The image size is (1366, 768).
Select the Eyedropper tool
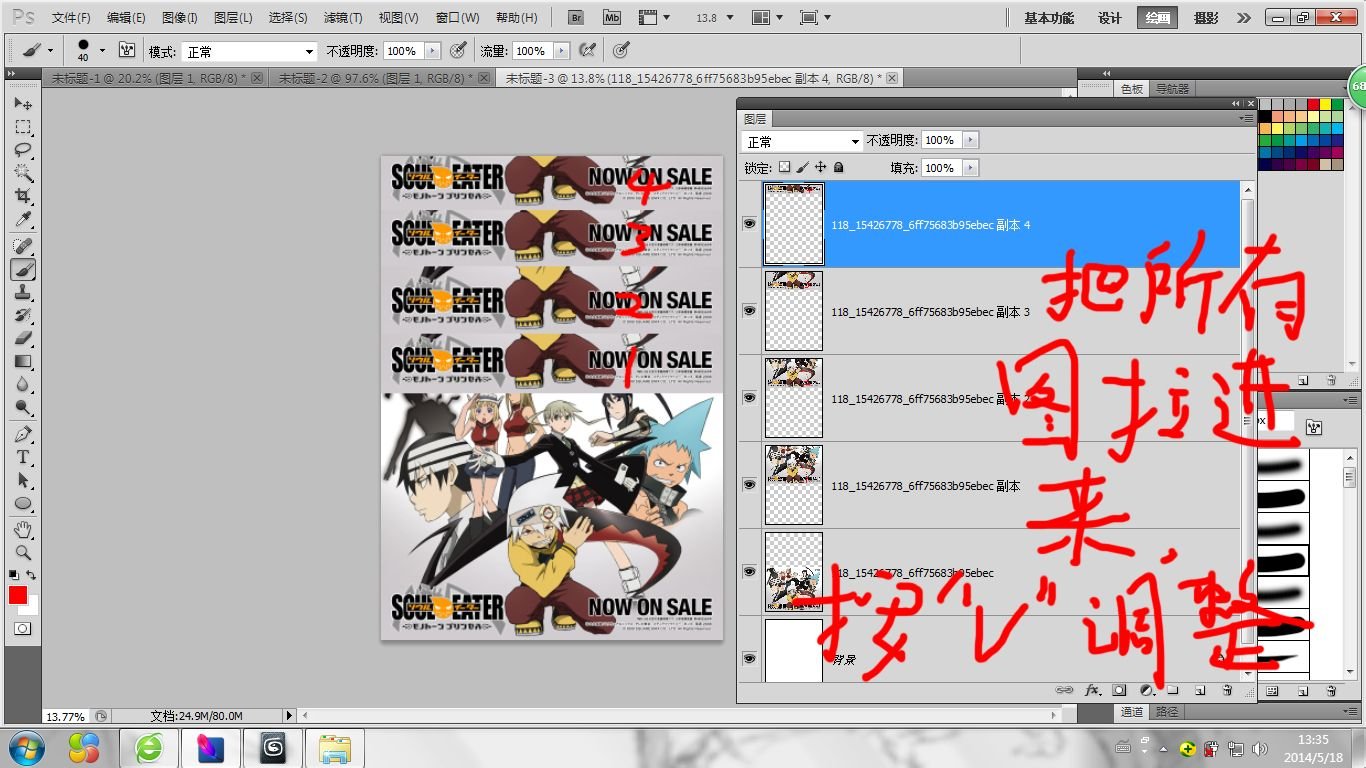(x=23, y=220)
